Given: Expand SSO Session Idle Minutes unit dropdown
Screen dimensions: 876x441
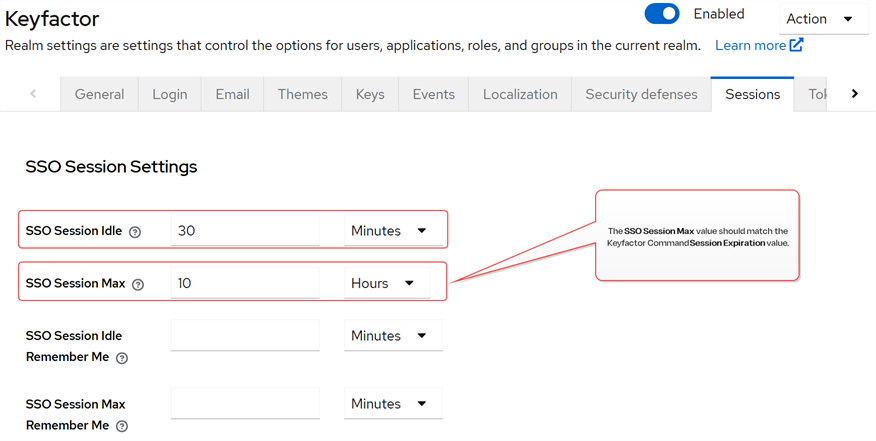Looking at the screenshot, I should 392,231.
